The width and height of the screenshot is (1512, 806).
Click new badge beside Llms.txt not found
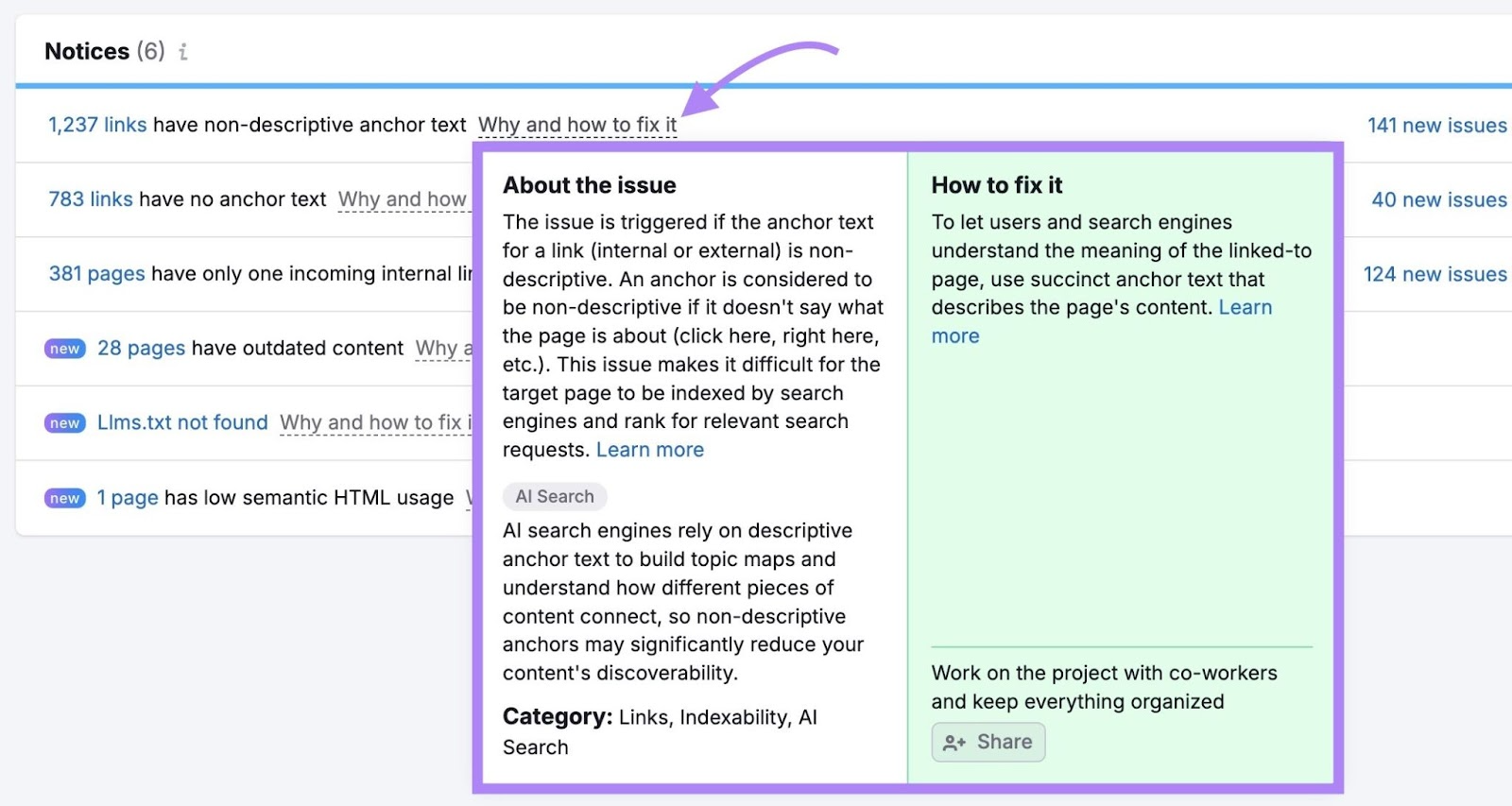(65, 423)
